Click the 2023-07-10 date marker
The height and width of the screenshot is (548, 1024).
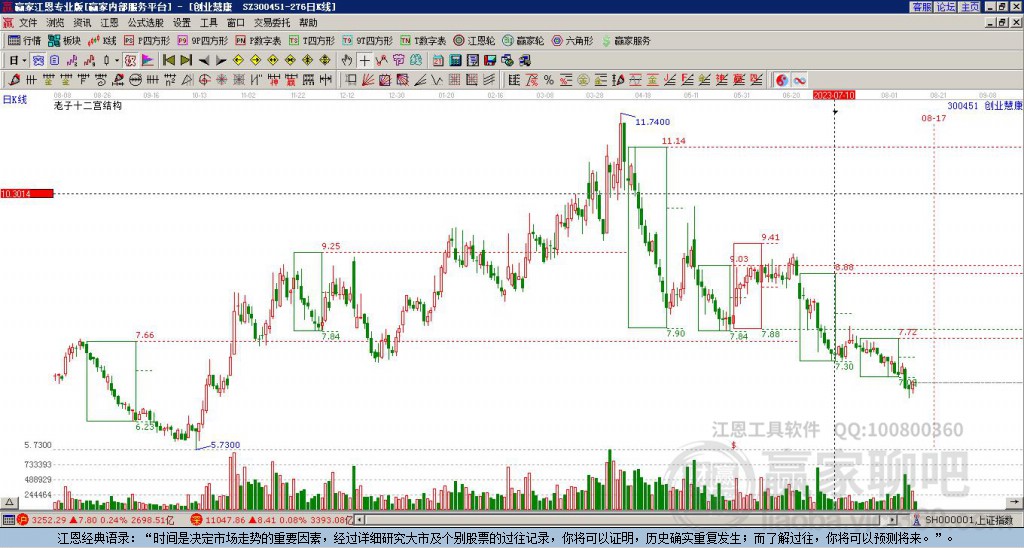pos(834,95)
